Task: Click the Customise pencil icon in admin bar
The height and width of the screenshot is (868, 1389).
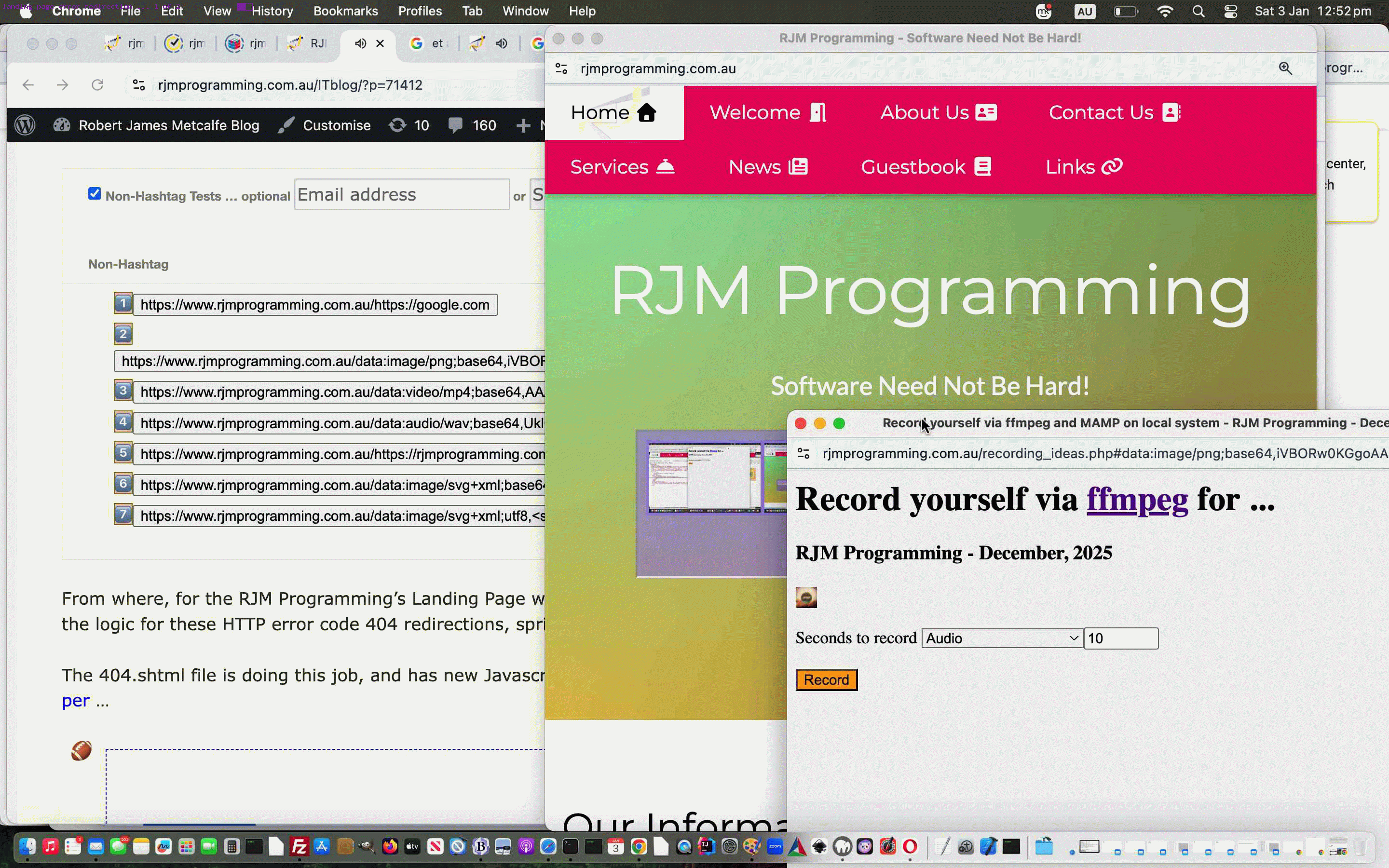Action: [286, 124]
